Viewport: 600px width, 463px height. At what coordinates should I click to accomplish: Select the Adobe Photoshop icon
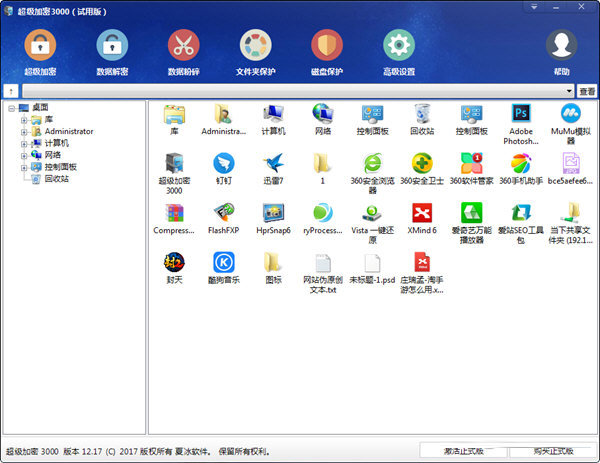[x=521, y=113]
